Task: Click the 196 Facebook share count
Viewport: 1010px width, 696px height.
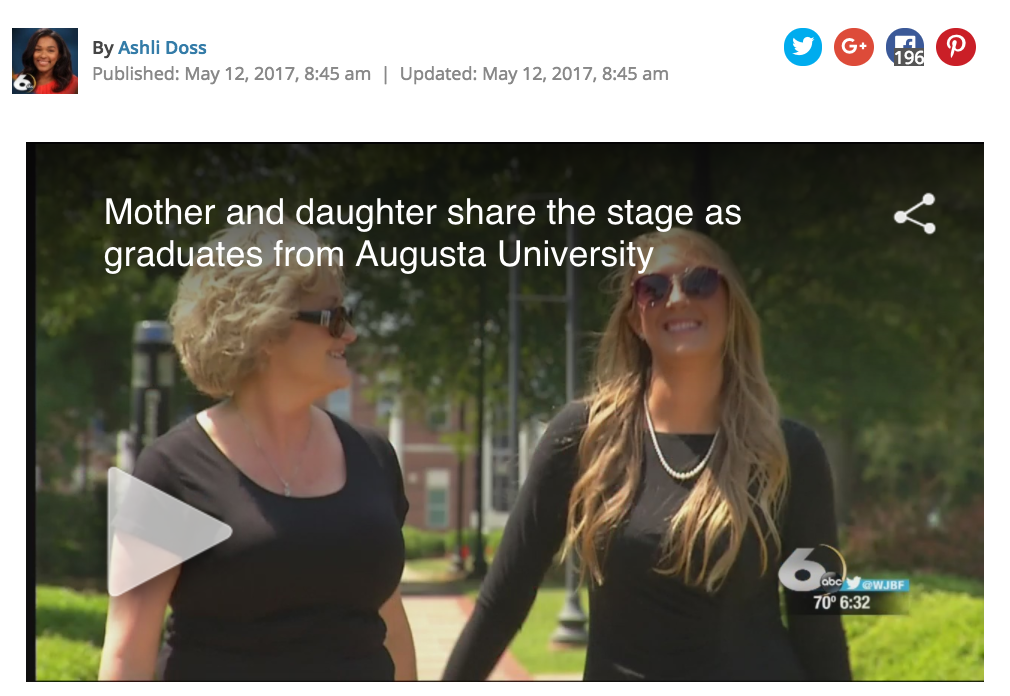Action: (909, 58)
